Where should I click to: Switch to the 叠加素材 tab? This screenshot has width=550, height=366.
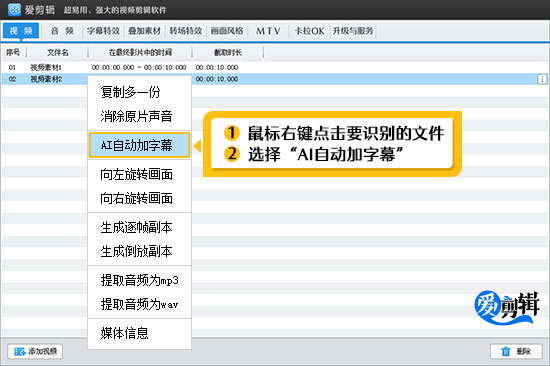point(144,31)
